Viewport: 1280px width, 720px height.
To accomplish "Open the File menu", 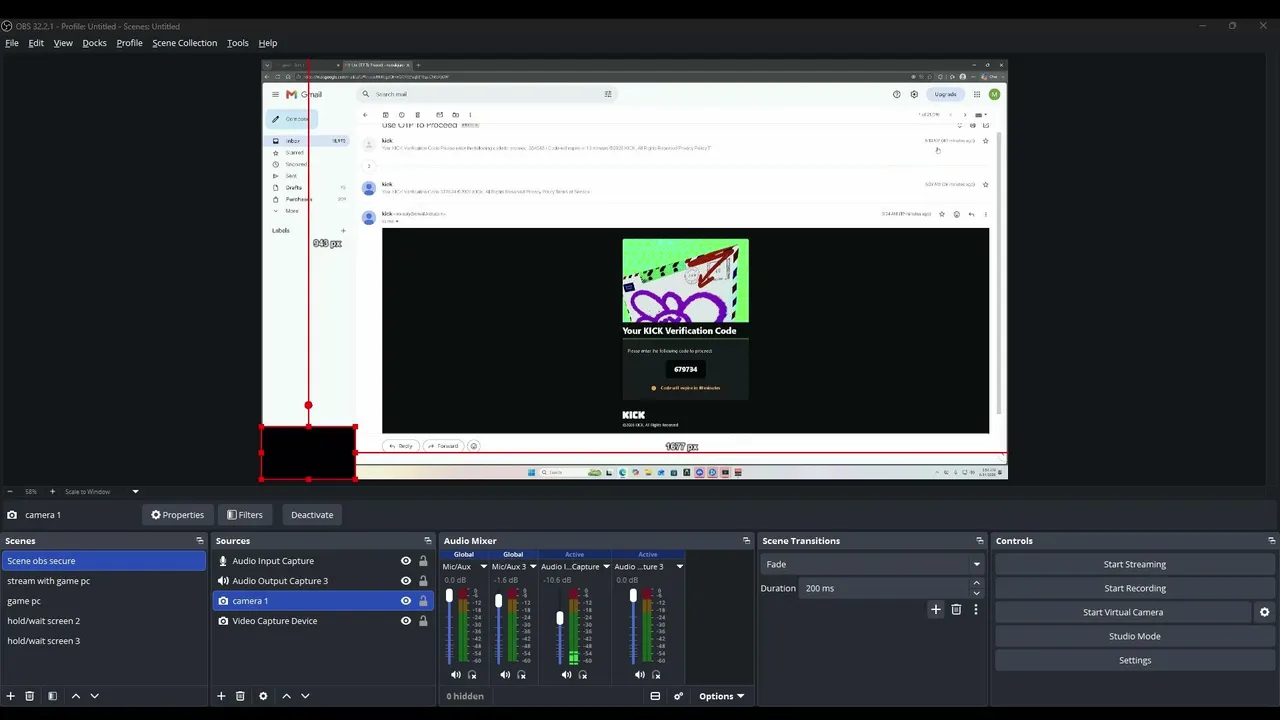I will pos(12,43).
